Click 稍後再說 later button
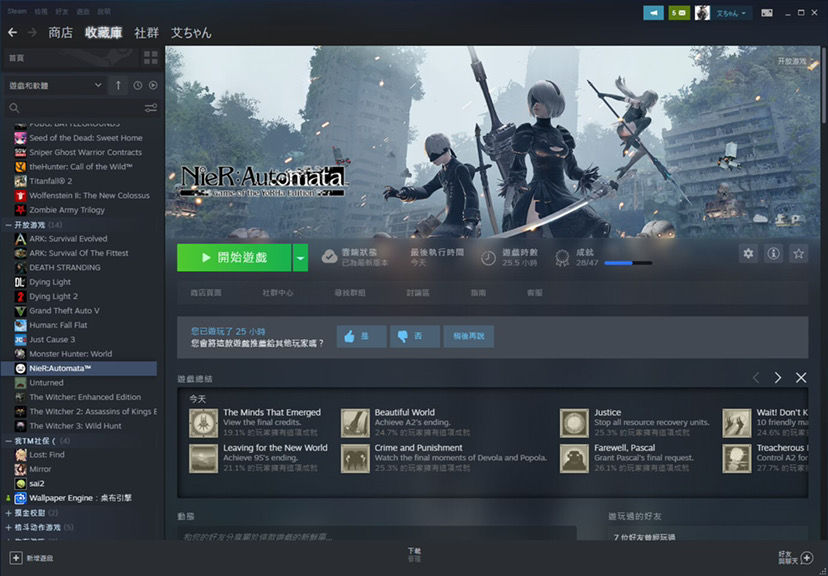 pyautogui.click(x=469, y=336)
